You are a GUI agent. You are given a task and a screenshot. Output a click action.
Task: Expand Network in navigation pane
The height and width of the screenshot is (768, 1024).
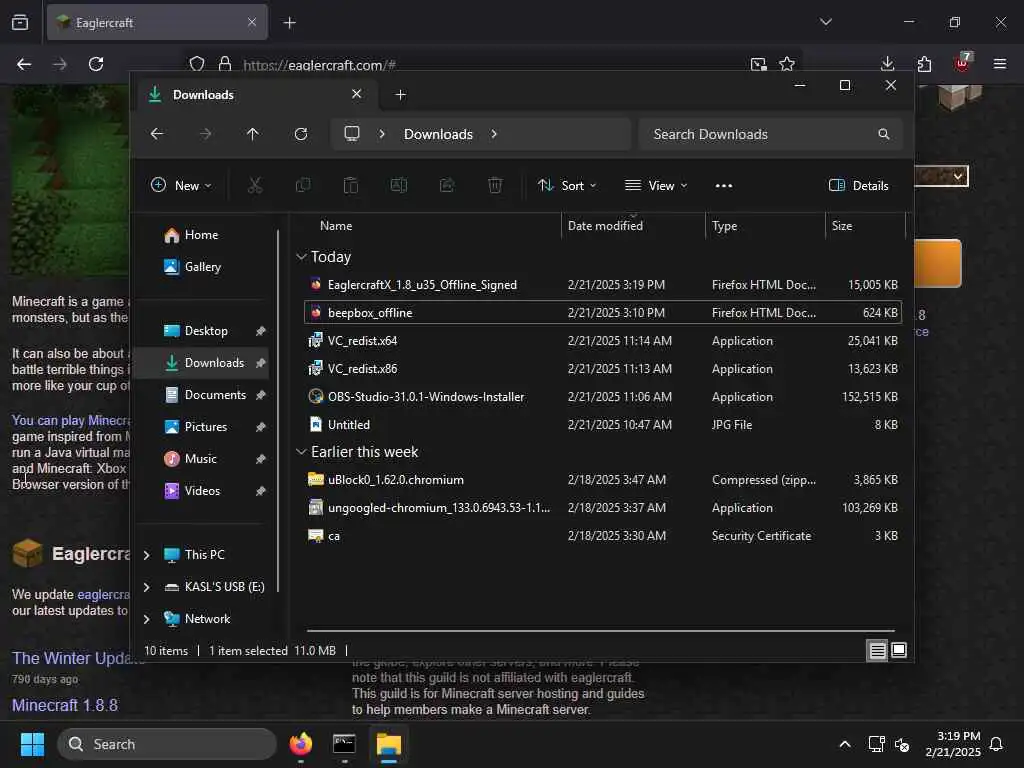pos(147,618)
